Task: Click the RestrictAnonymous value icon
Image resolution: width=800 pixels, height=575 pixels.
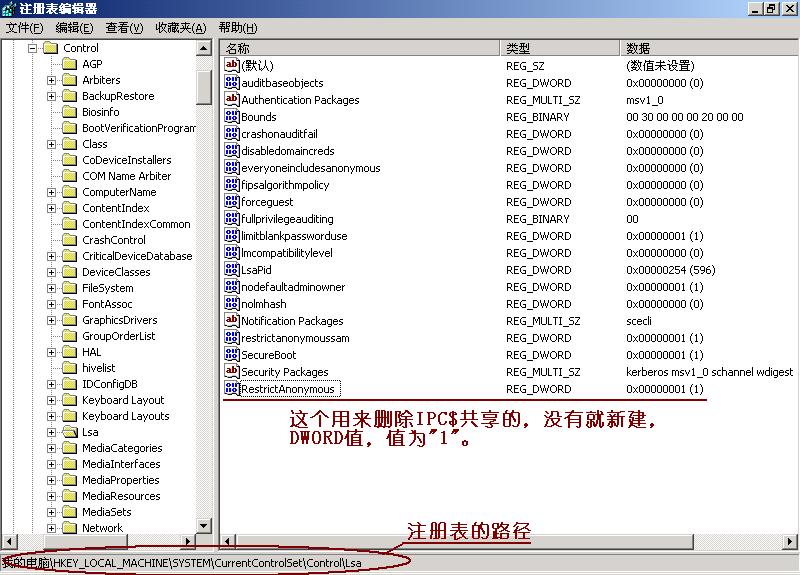Action: click(x=232, y=388)
